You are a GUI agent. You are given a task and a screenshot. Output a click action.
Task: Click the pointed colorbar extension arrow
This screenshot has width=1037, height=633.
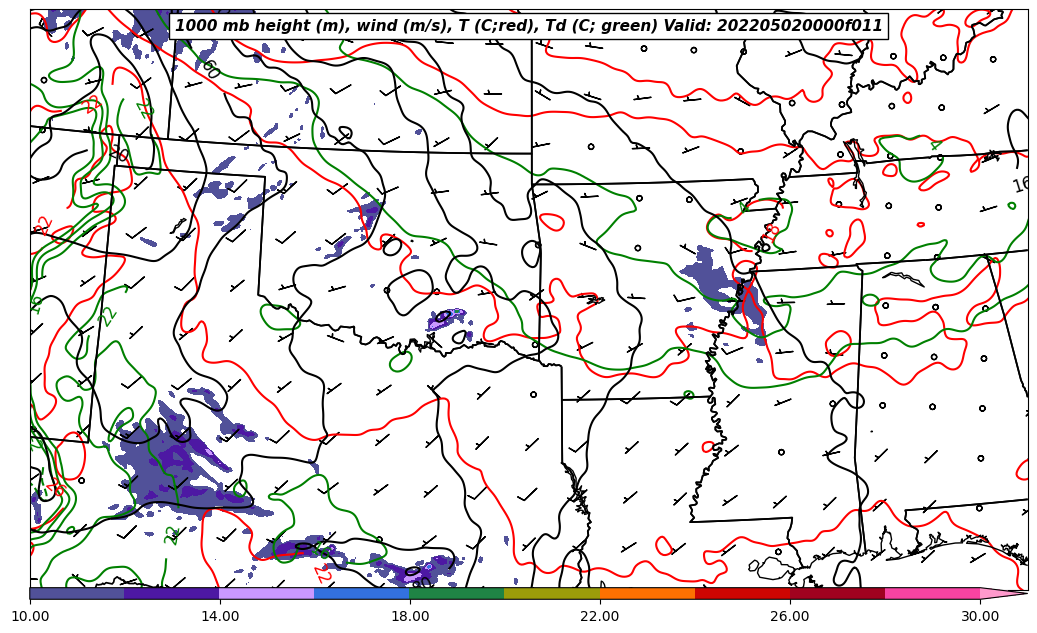(x=1003, y=593)
